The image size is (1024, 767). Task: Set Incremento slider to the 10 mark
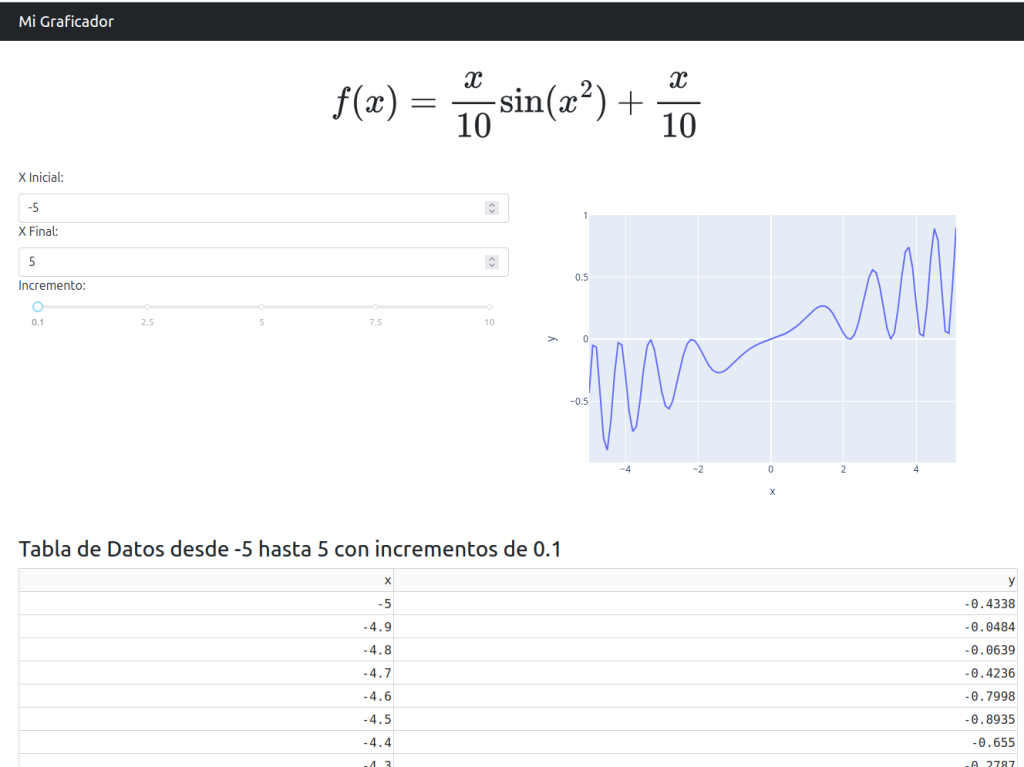[x=489, y=307]
